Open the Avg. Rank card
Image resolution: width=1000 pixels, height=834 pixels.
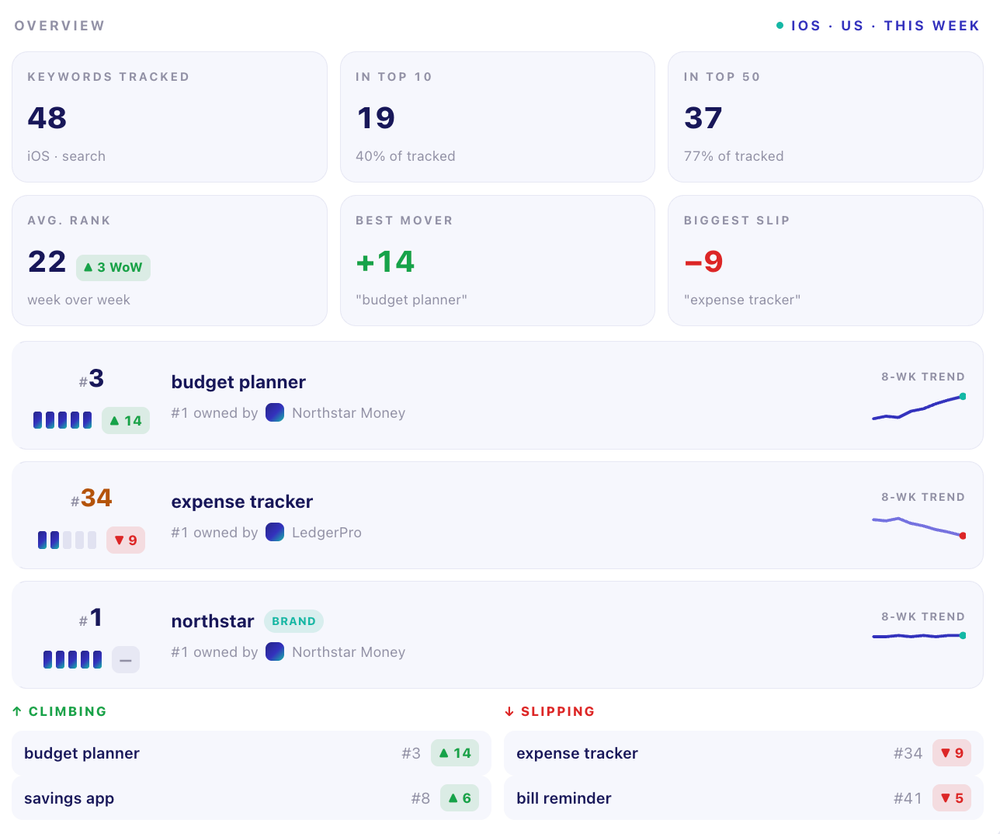coord(170,261)
